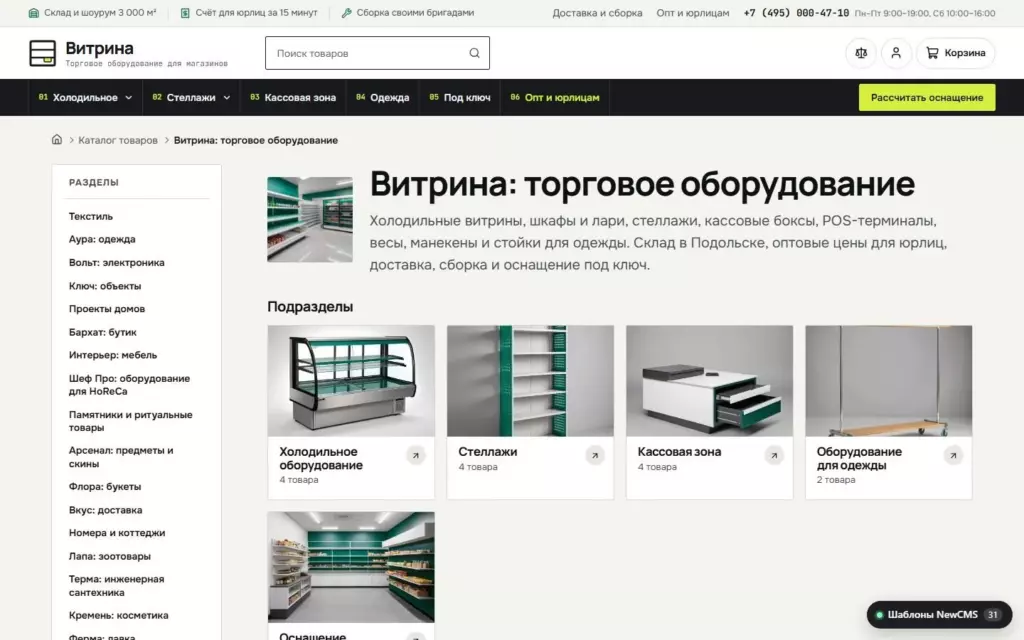Image resolution: width=1024 pixels, height=640 pixels.
Task: Click arrow icon on Кассовая зона card
Action: point(774,455)
